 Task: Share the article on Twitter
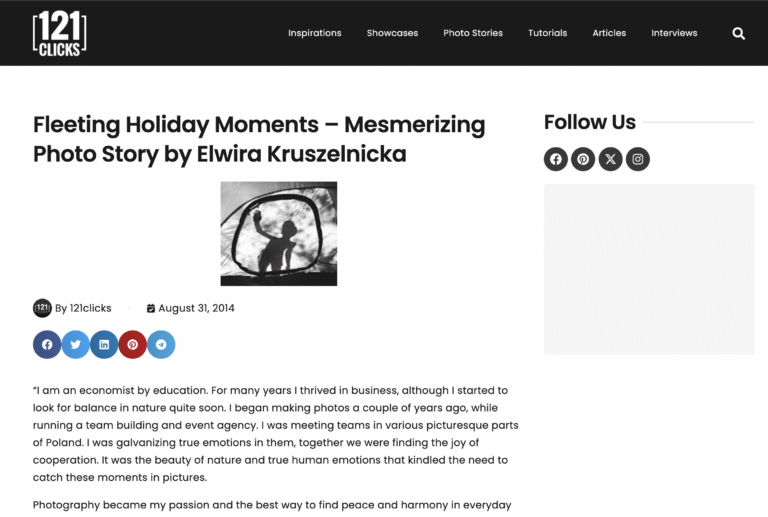coord(75,345)
